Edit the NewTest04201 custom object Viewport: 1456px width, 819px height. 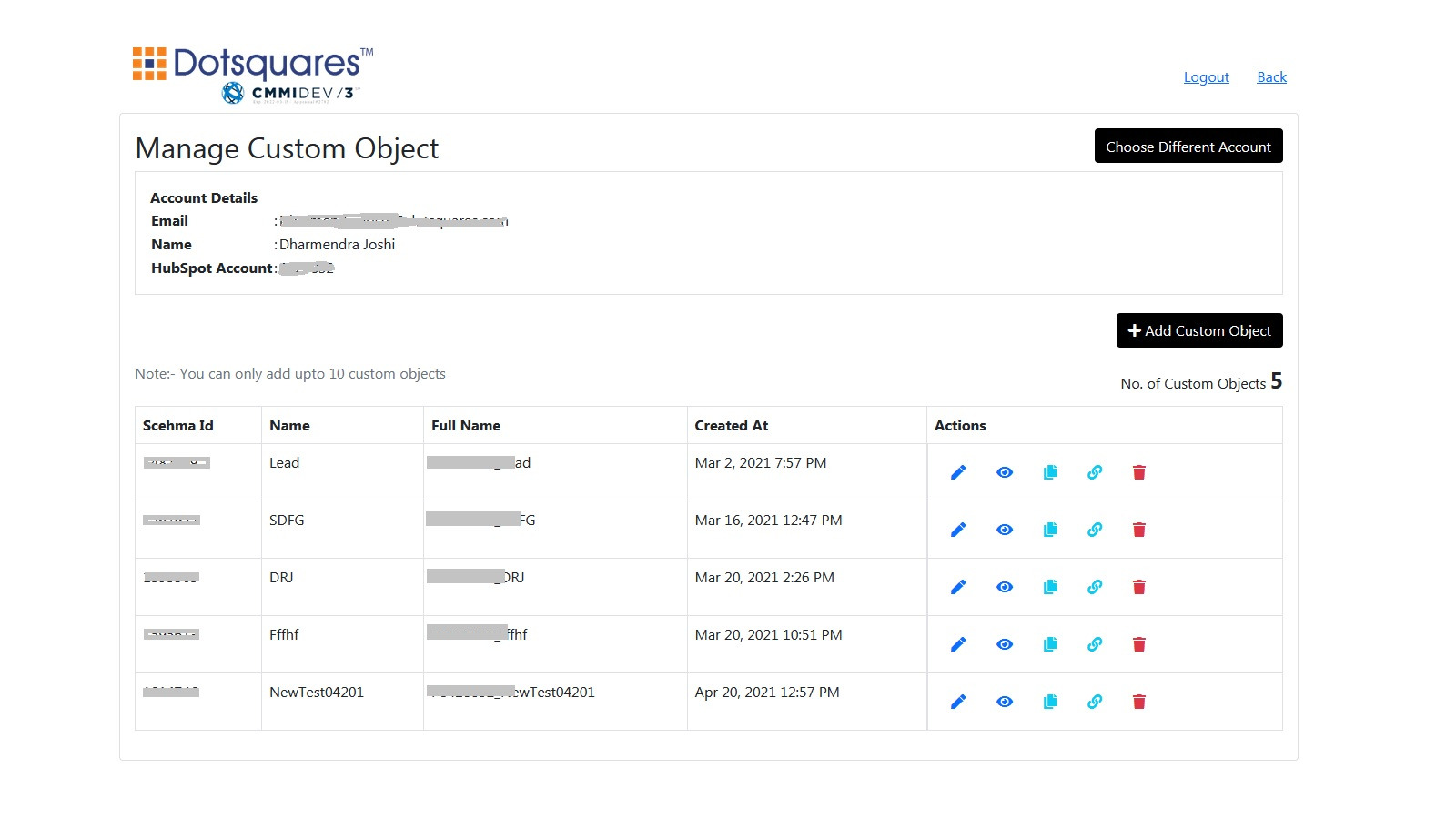click(x=957, y=701)
